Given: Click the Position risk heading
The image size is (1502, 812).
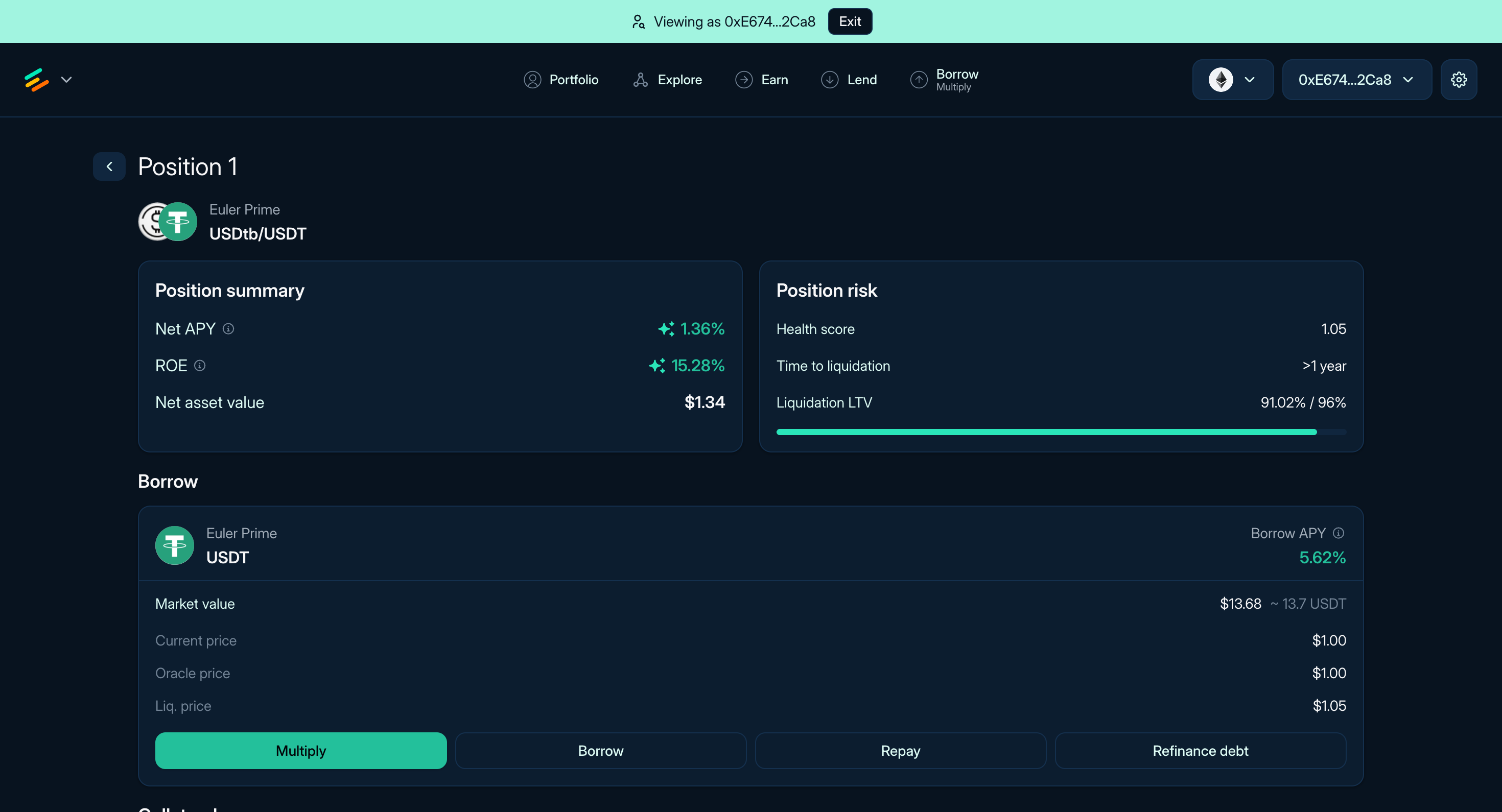Looking at the screenshot, I should [x=827, y=290].
